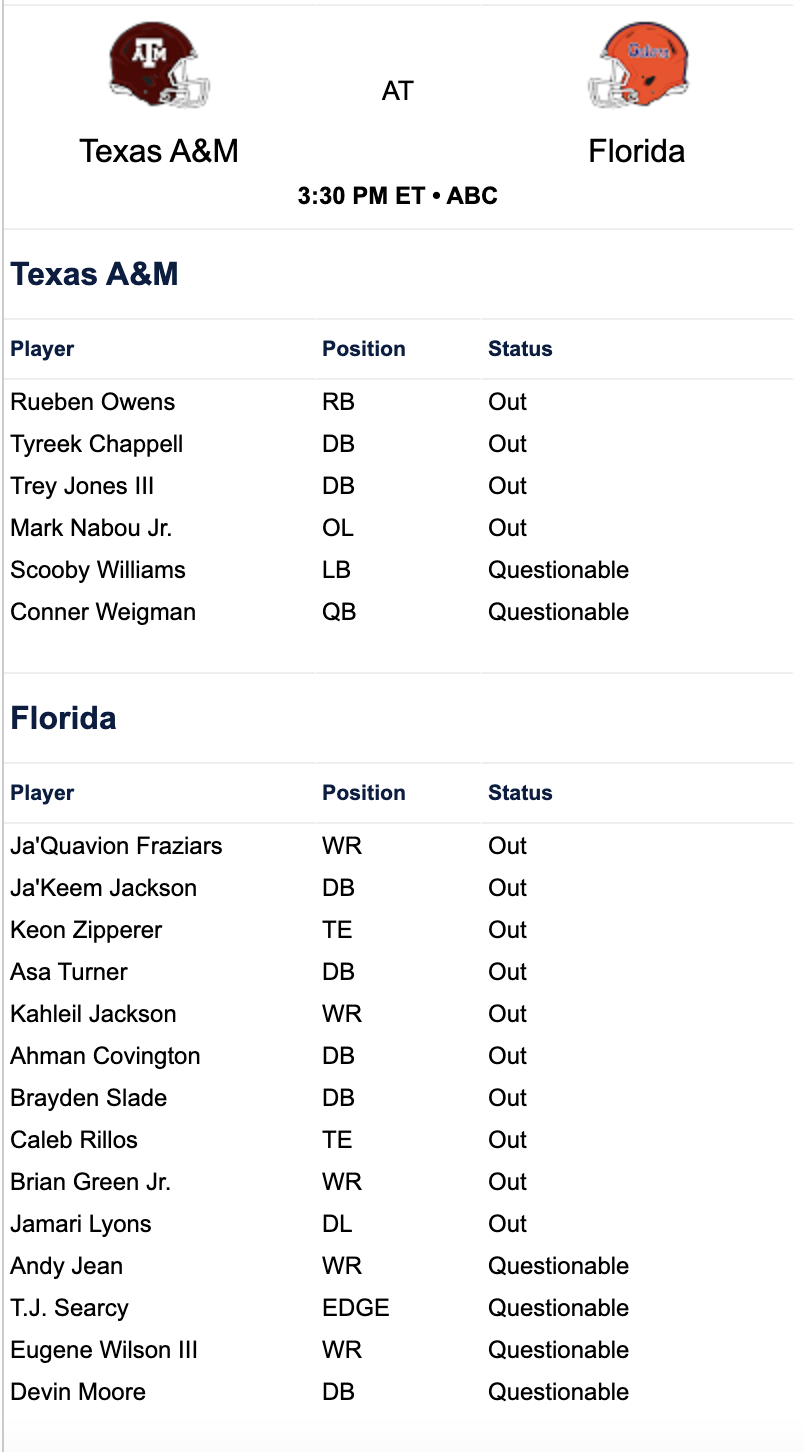The width and height of the screenshot is (804, 1452).
Task: Sort Florida table by Status column
Action: pyautogui.click(x=520, y=793)
